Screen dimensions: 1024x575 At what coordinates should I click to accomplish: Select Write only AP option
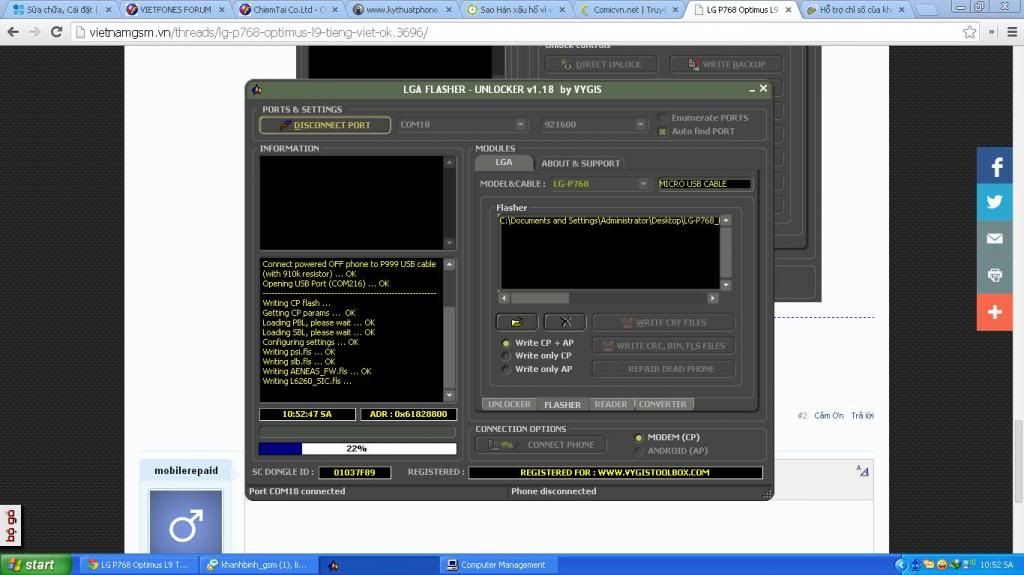point(505,369)
